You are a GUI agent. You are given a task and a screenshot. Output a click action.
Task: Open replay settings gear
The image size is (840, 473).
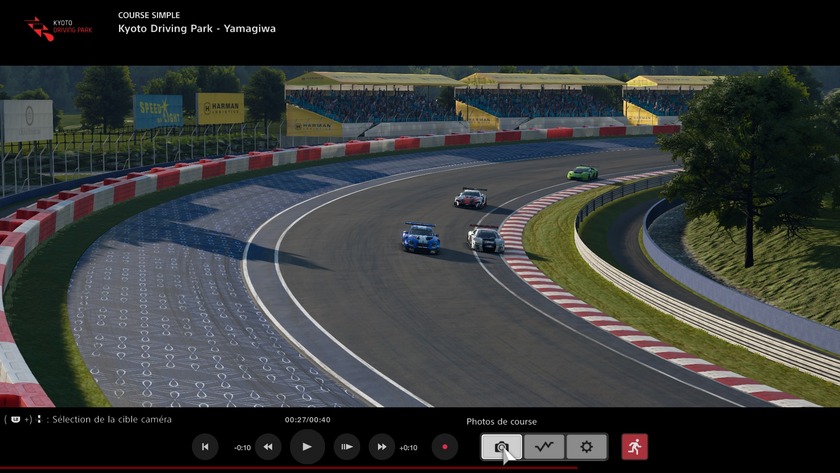(586, 447)
